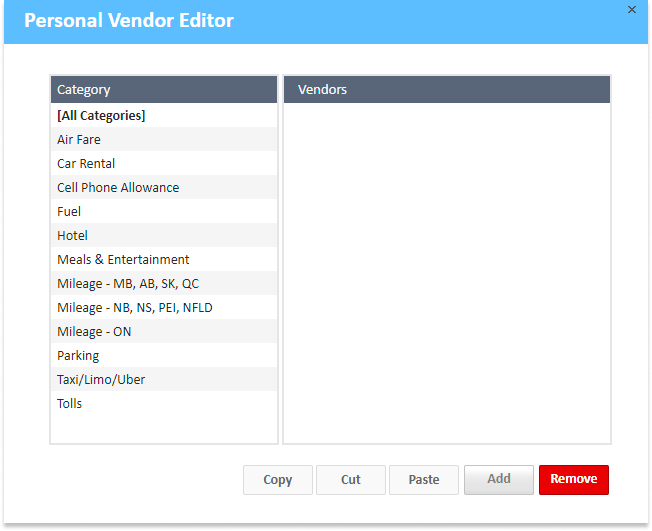Viewport: 652px width, 531px height.
Task: Select Mileage - NB, NS, PEI, NFLD
Action: tap(135, 308)
